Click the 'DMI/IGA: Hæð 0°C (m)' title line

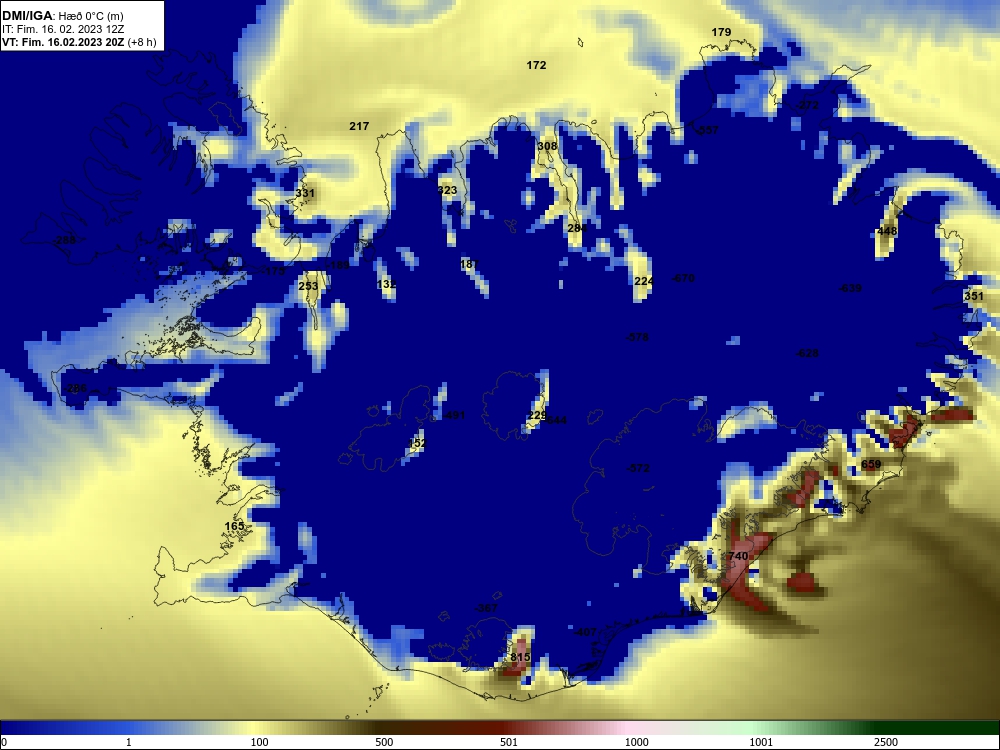click(62, 16)
